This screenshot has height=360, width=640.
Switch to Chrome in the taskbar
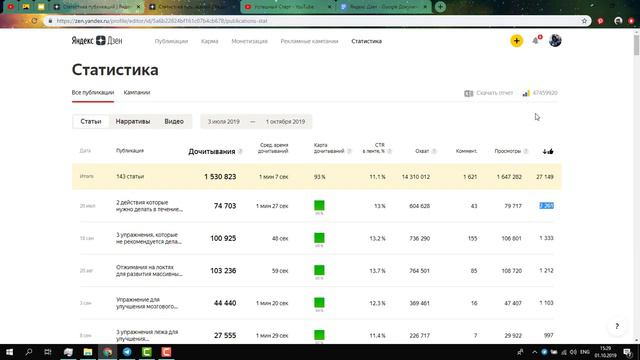pyautogui.click(x=107, y=352)
